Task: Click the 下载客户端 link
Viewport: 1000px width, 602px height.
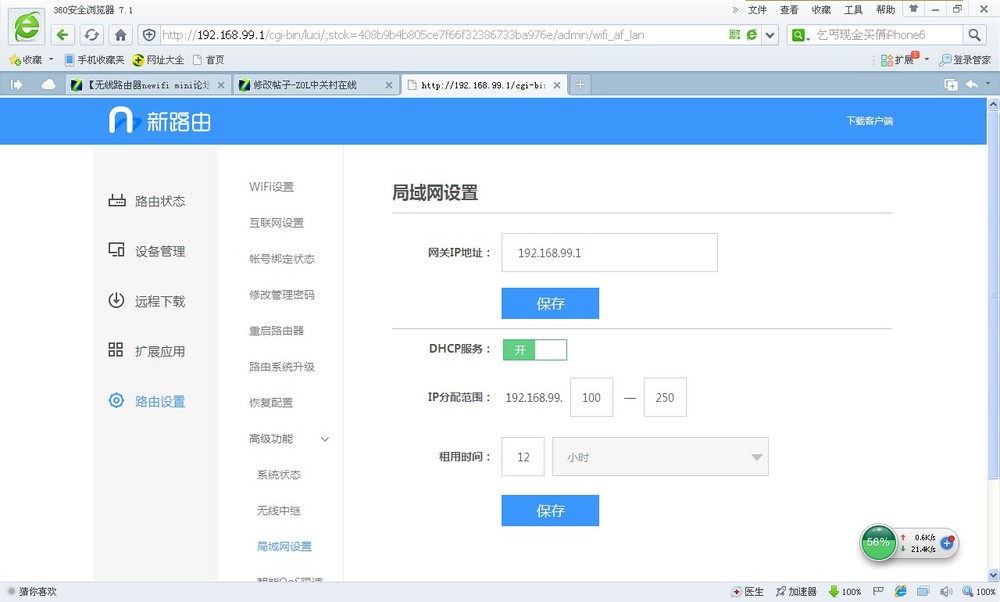Action: pyautogui.click(x=868, y=121)
